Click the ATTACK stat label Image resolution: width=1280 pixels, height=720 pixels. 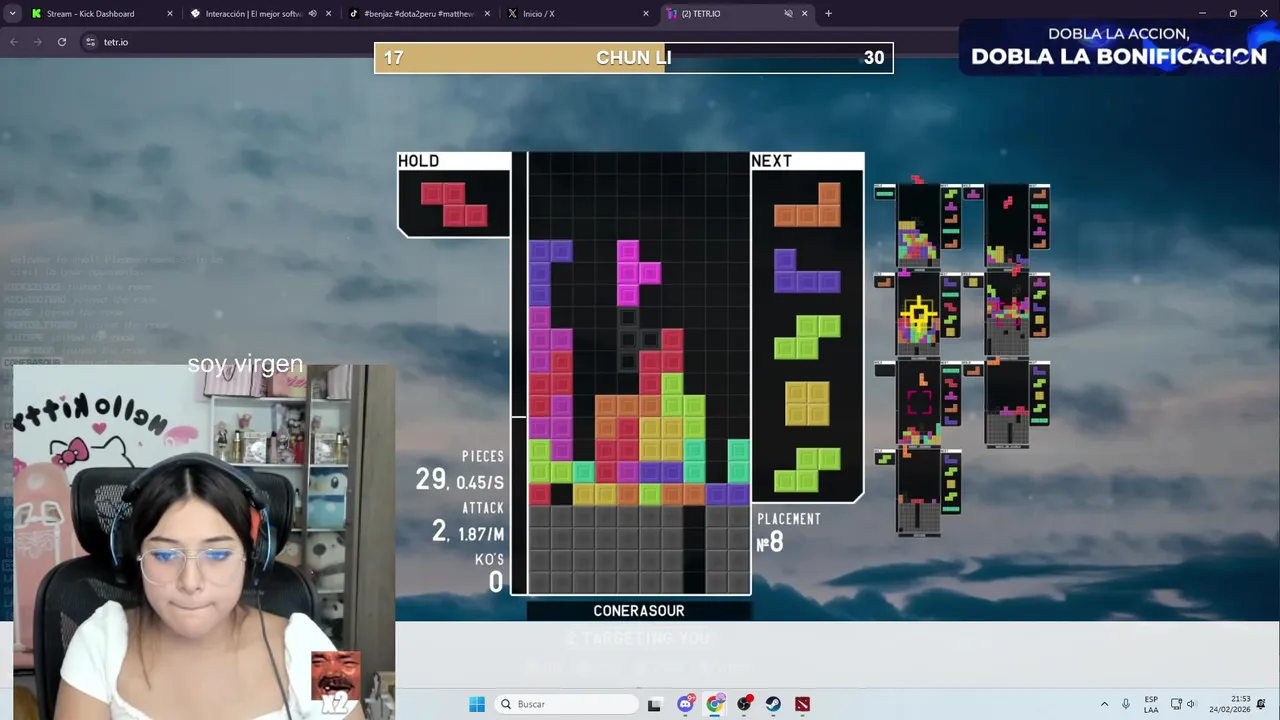(483, 508)
